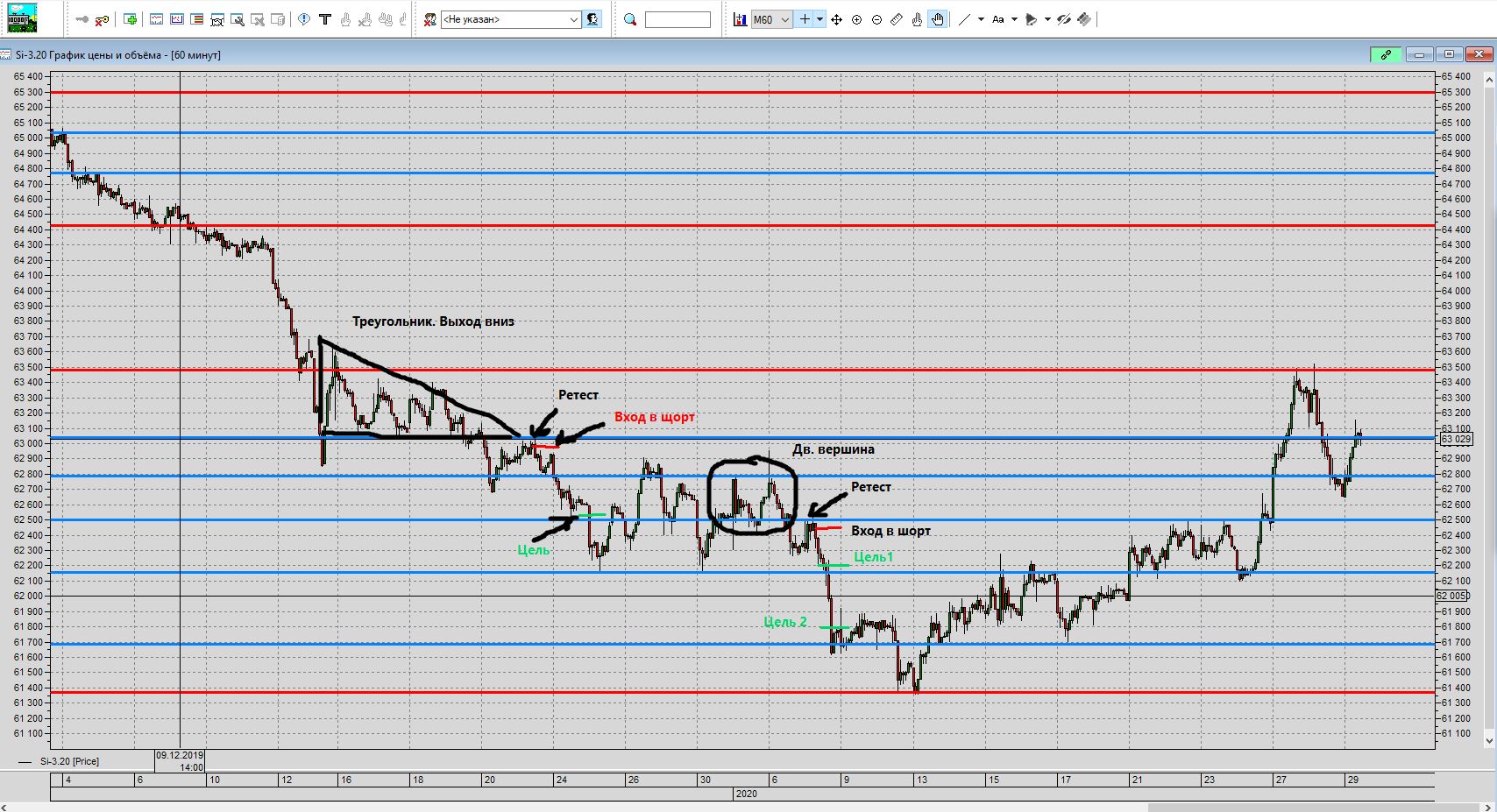Screen dimensions: 1497x812
Task: Select the four-arrow move tool
Action: point(837,19)
